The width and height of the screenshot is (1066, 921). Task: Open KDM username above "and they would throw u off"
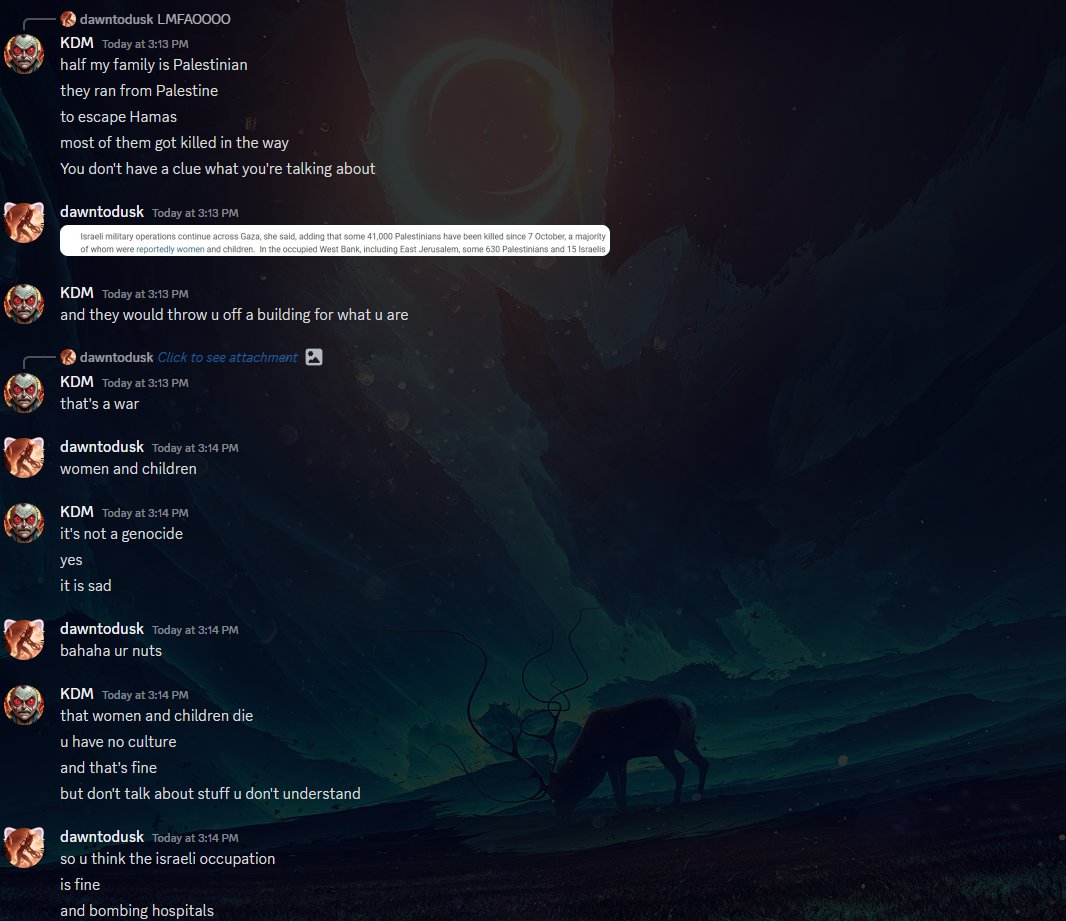77,293
